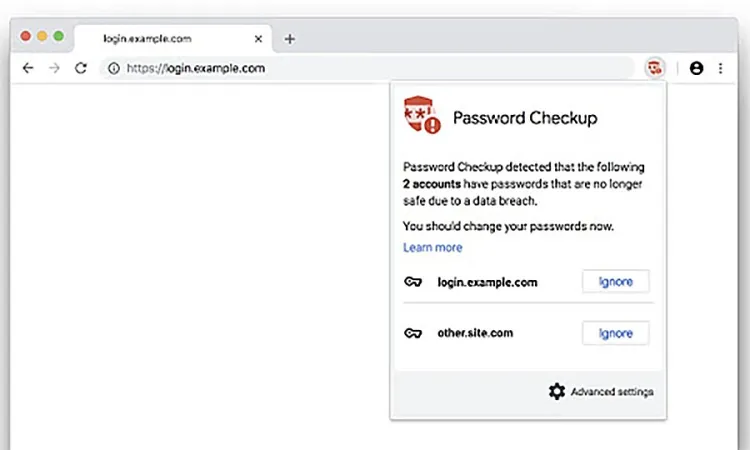Open the user profile avatar icon
Image resolution: width=750 pixels, height=450 pixels.
click(x=697, y=68)
